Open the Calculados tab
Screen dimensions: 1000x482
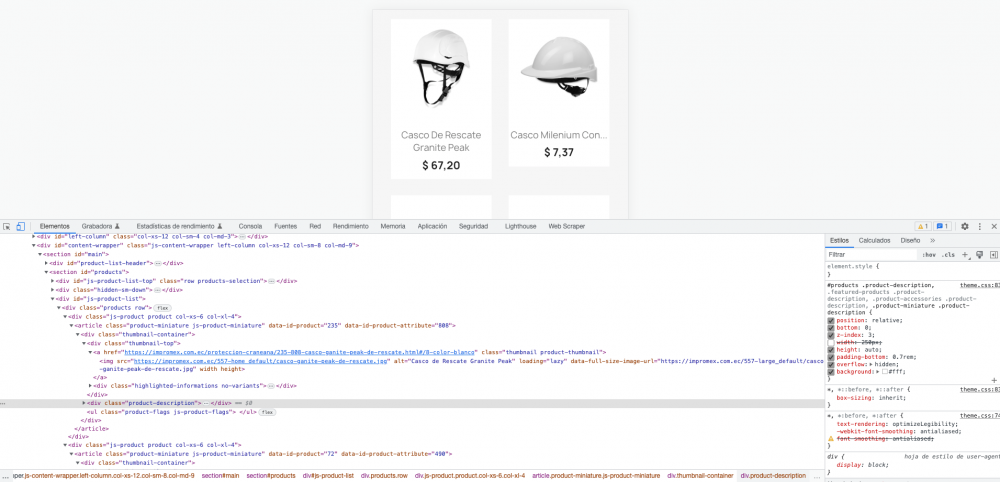coord(874,240)
